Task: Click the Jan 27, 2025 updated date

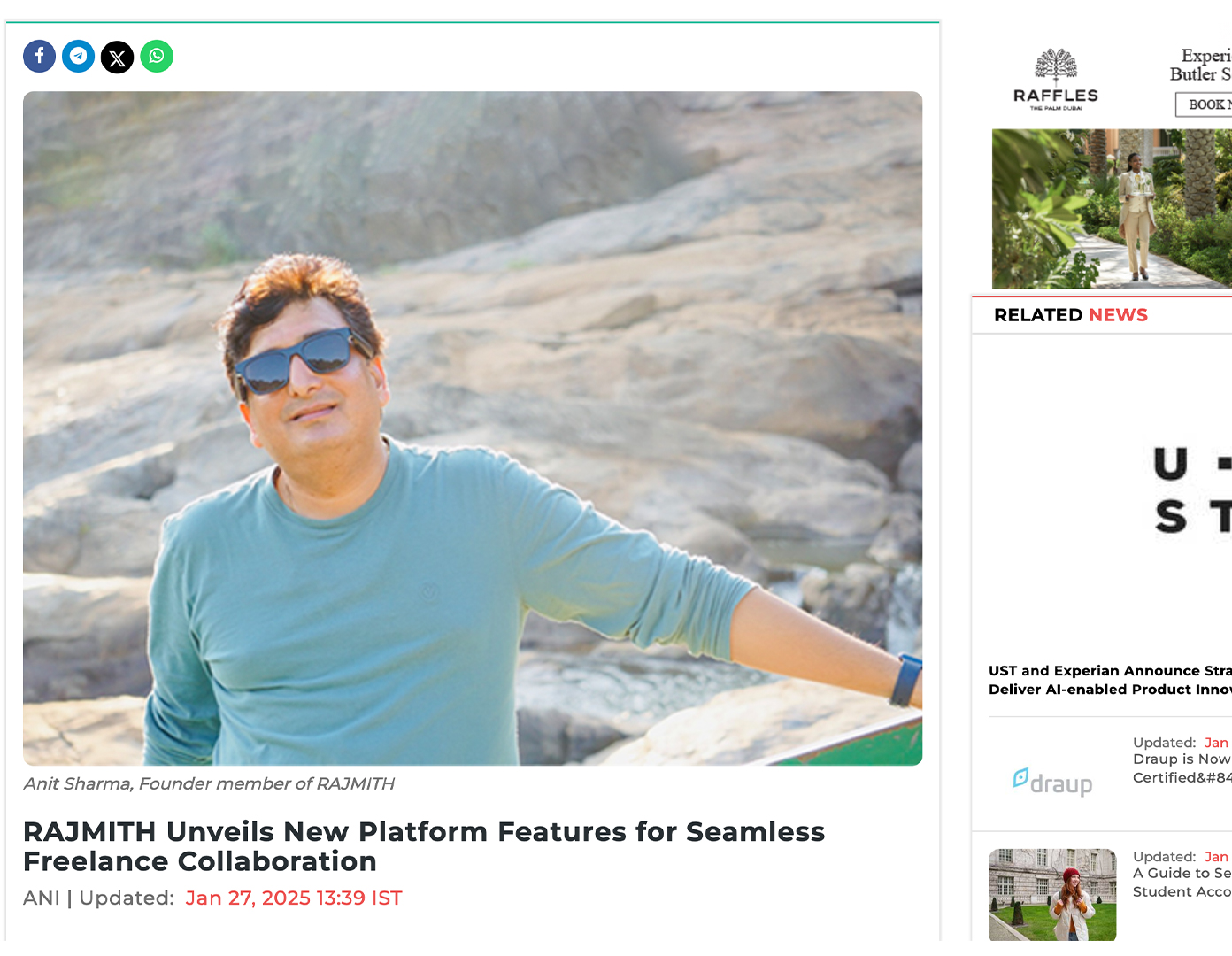Action: click(294, 898)
